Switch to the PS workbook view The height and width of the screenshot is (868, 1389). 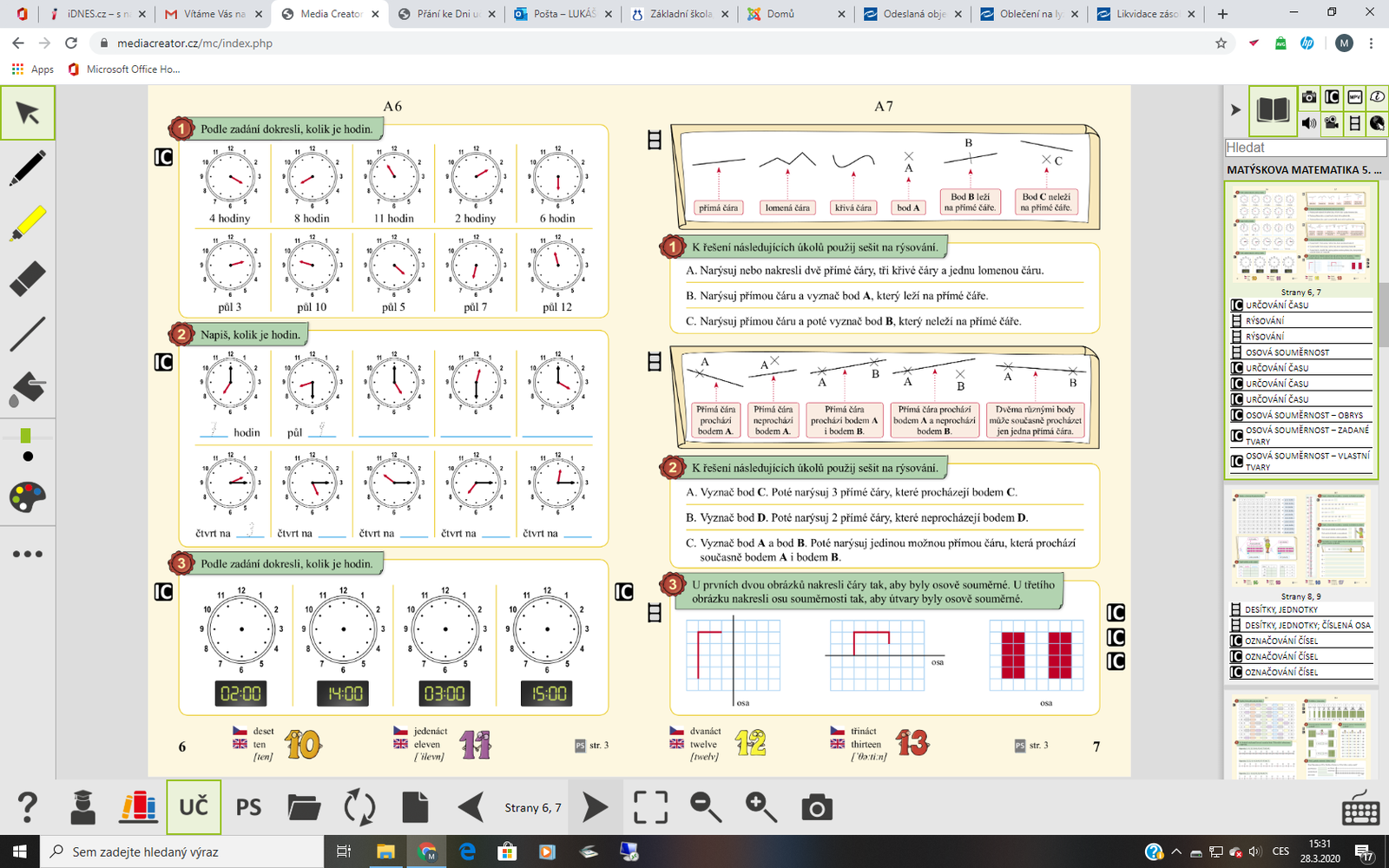point(249,807)
